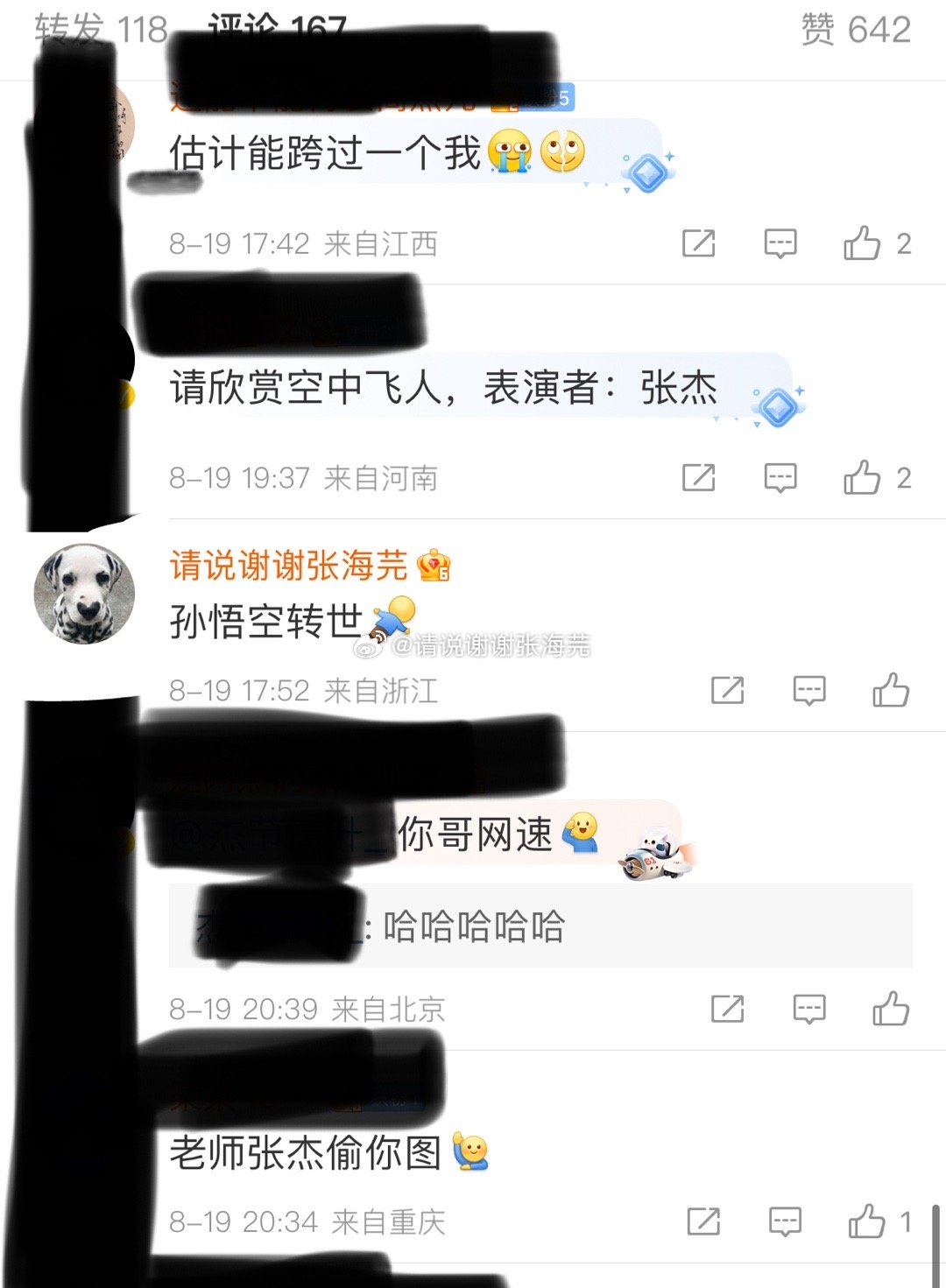Like the 请欣赏空中飞人 comment
The width and height of the screenshot is (946, 1288).
862,478
